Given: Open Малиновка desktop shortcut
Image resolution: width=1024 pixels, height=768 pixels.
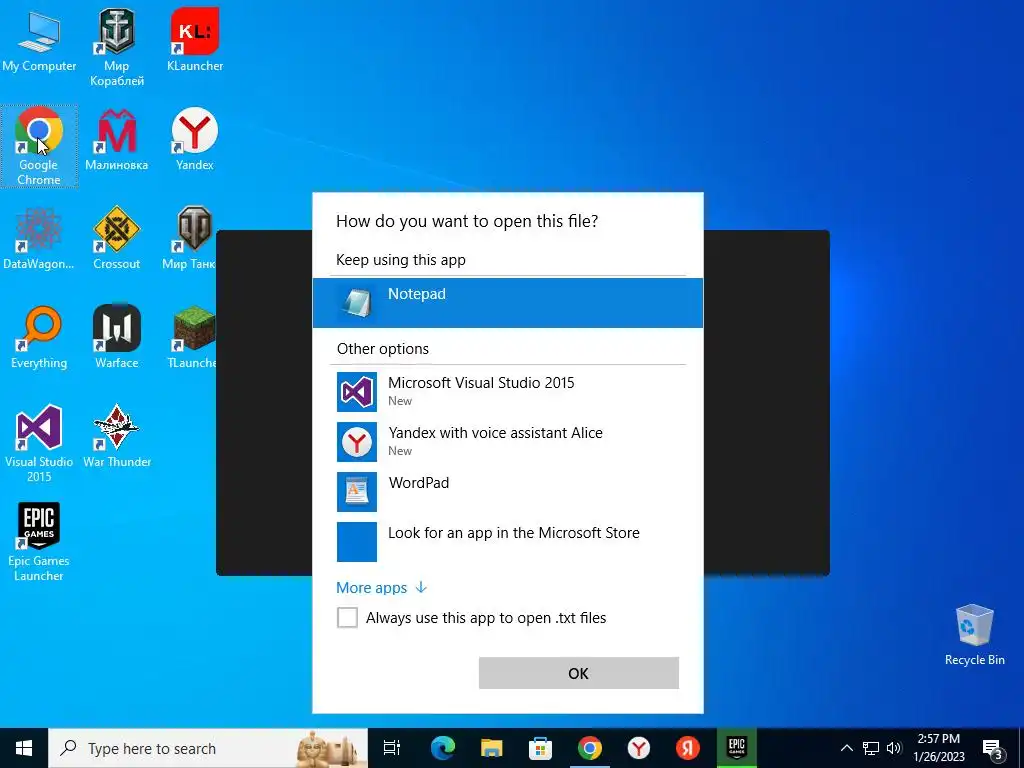Looking at the screenshot, I should coord(116,140).
